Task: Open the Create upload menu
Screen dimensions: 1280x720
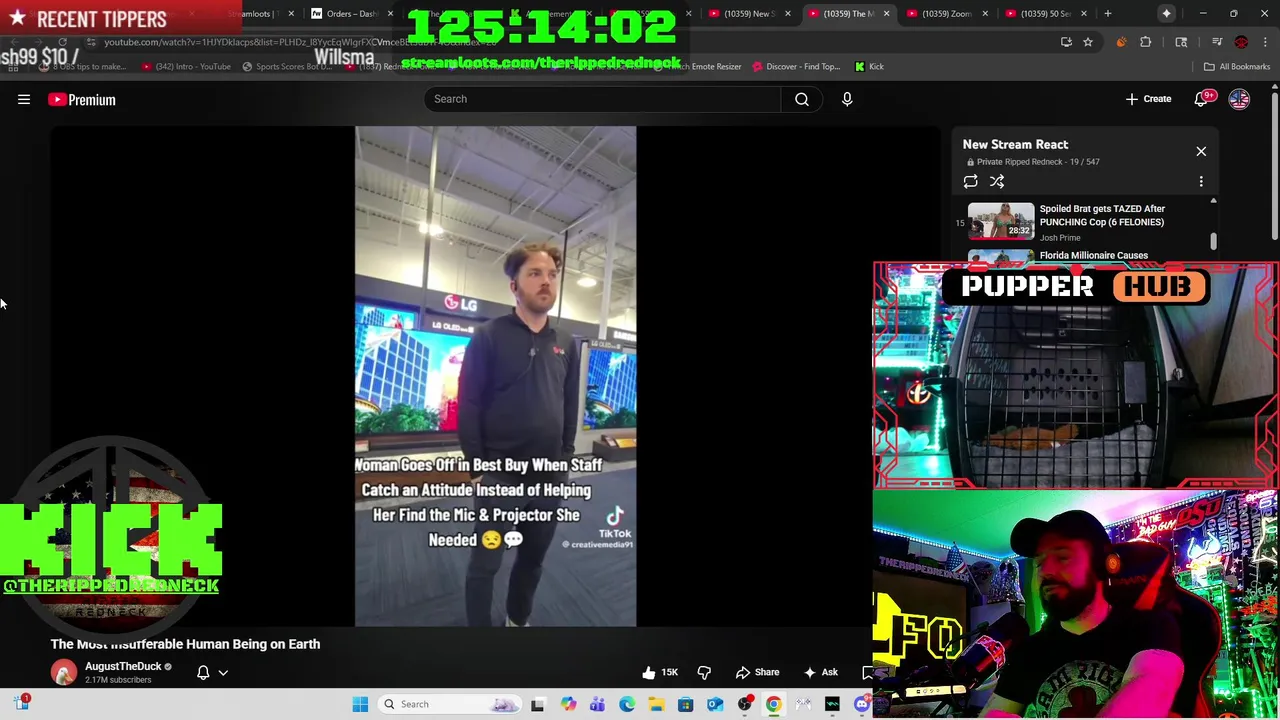Action: (1148, 99)
